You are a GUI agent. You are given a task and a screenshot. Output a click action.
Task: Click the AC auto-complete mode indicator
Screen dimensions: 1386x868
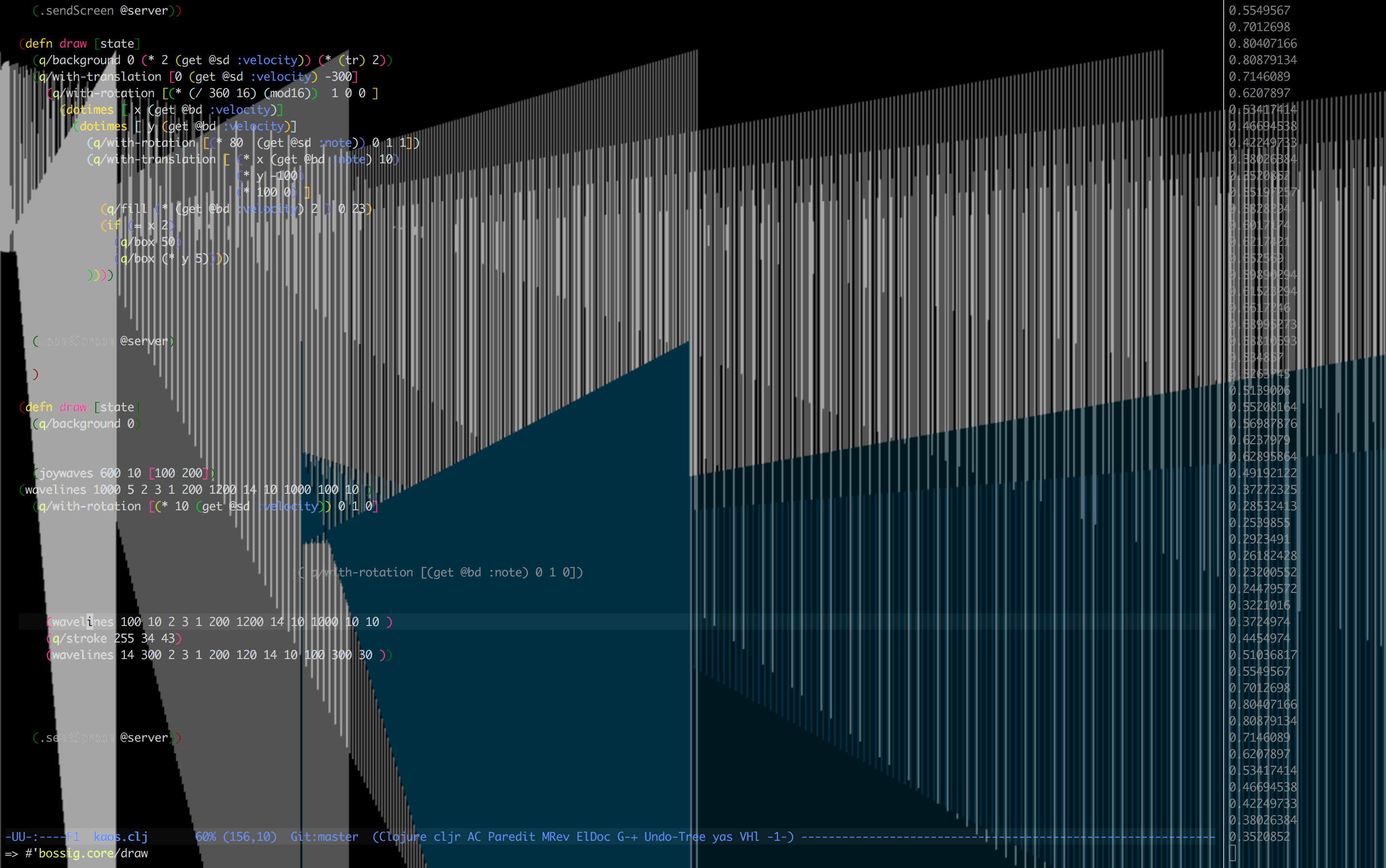click(474, 836)
